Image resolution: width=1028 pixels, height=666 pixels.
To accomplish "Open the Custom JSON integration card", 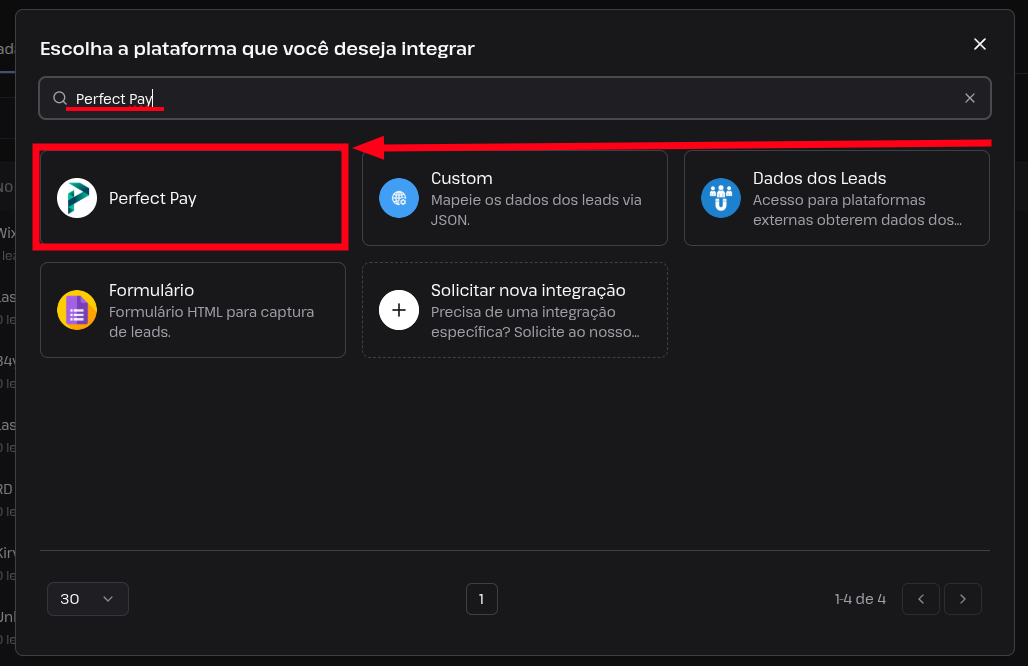I will click(x=515, y=198).
